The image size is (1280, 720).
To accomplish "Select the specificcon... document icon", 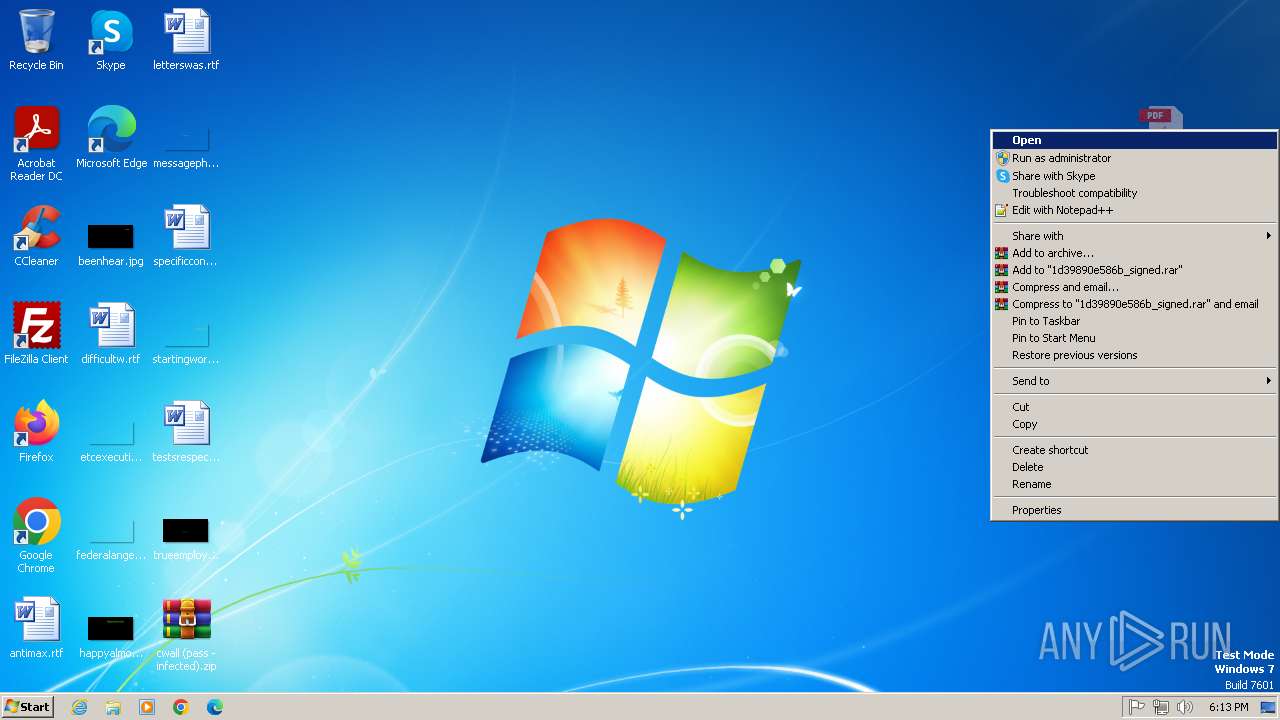I will (186, 236).
